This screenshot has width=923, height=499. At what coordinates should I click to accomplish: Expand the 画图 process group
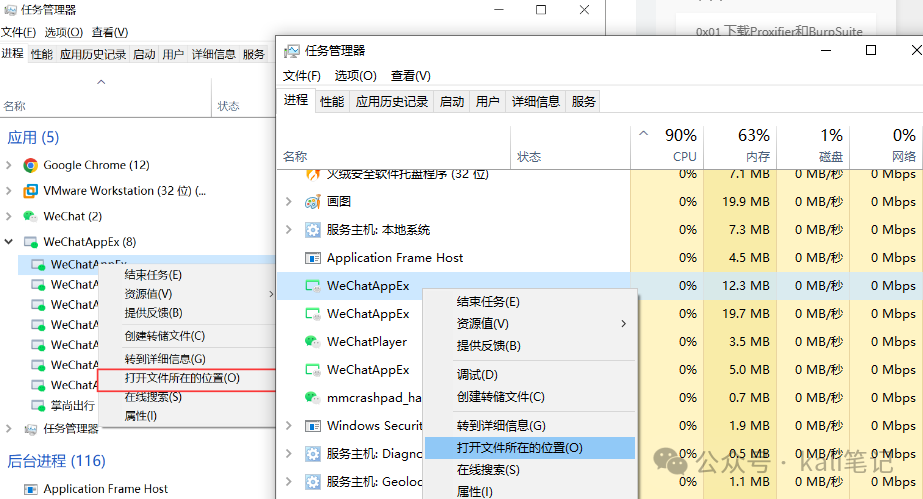click(x=288, y=202)
